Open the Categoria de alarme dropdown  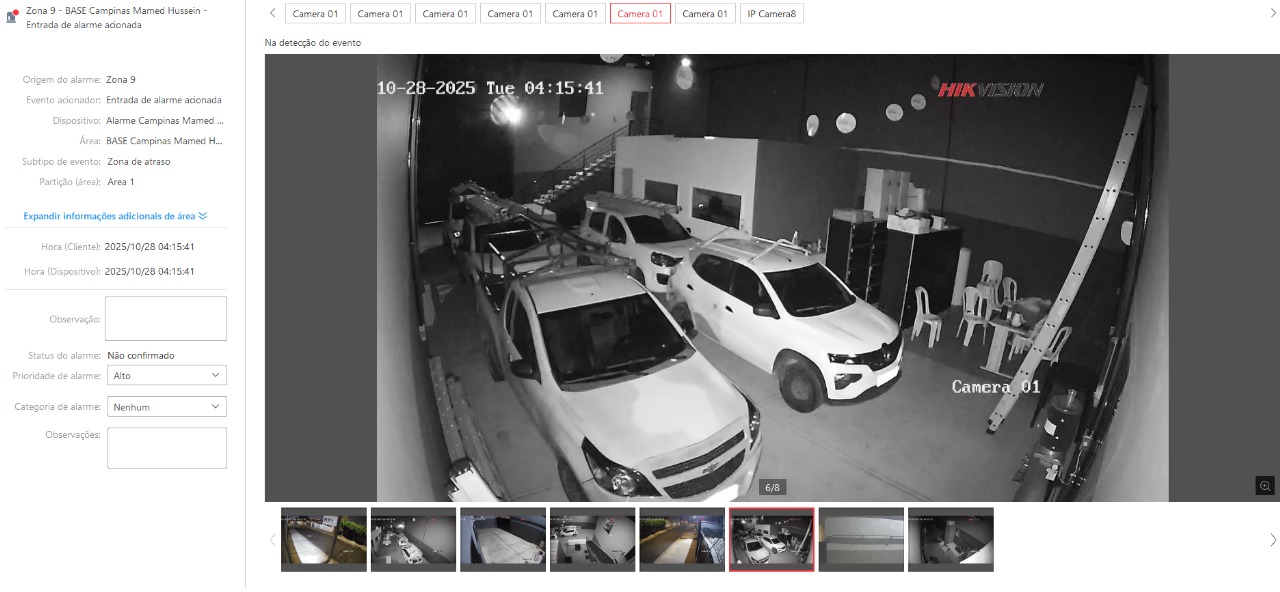[x=166, y=407]
